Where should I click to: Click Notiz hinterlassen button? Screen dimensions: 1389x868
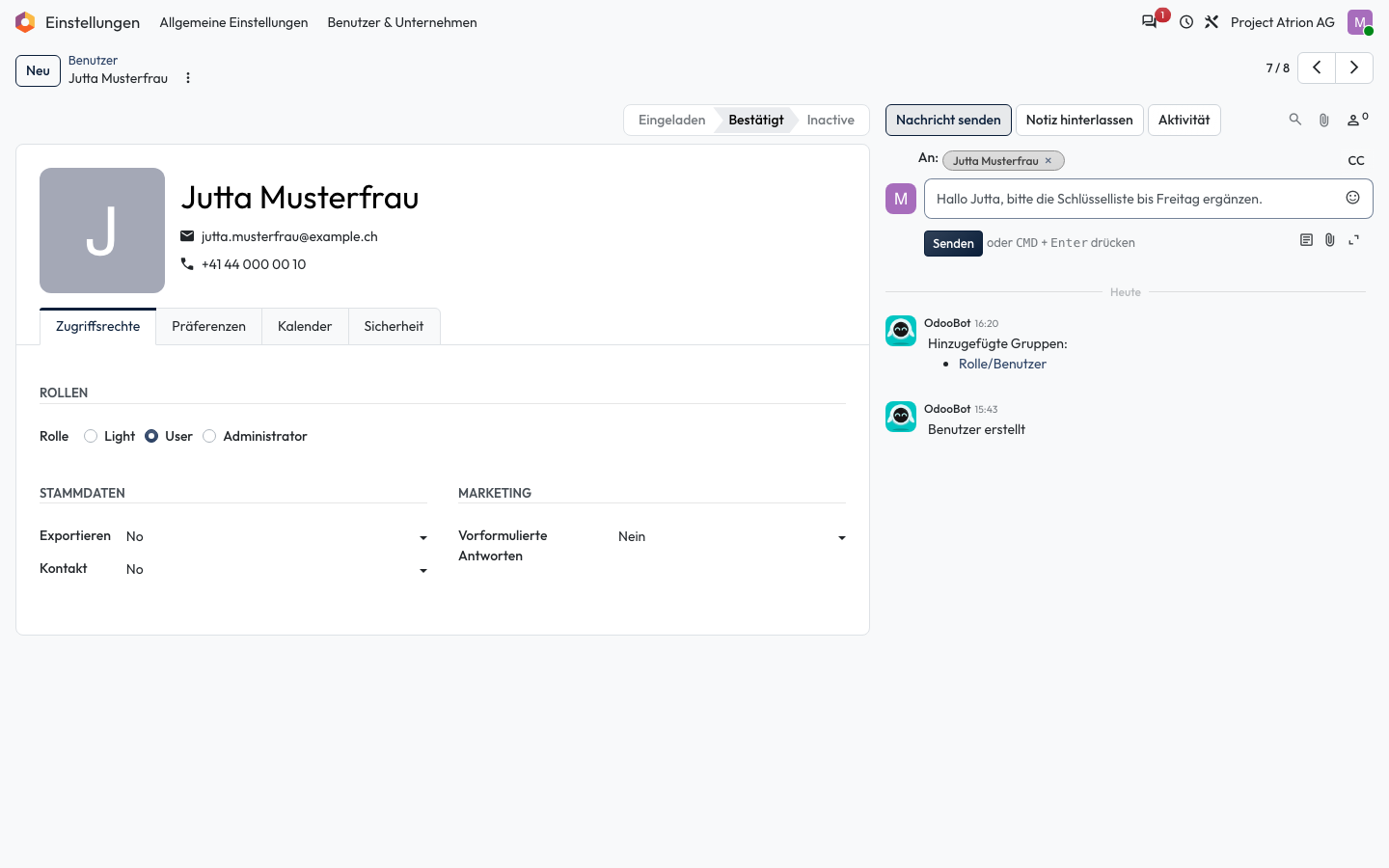pyautogui.click(x=1079, y=120)
